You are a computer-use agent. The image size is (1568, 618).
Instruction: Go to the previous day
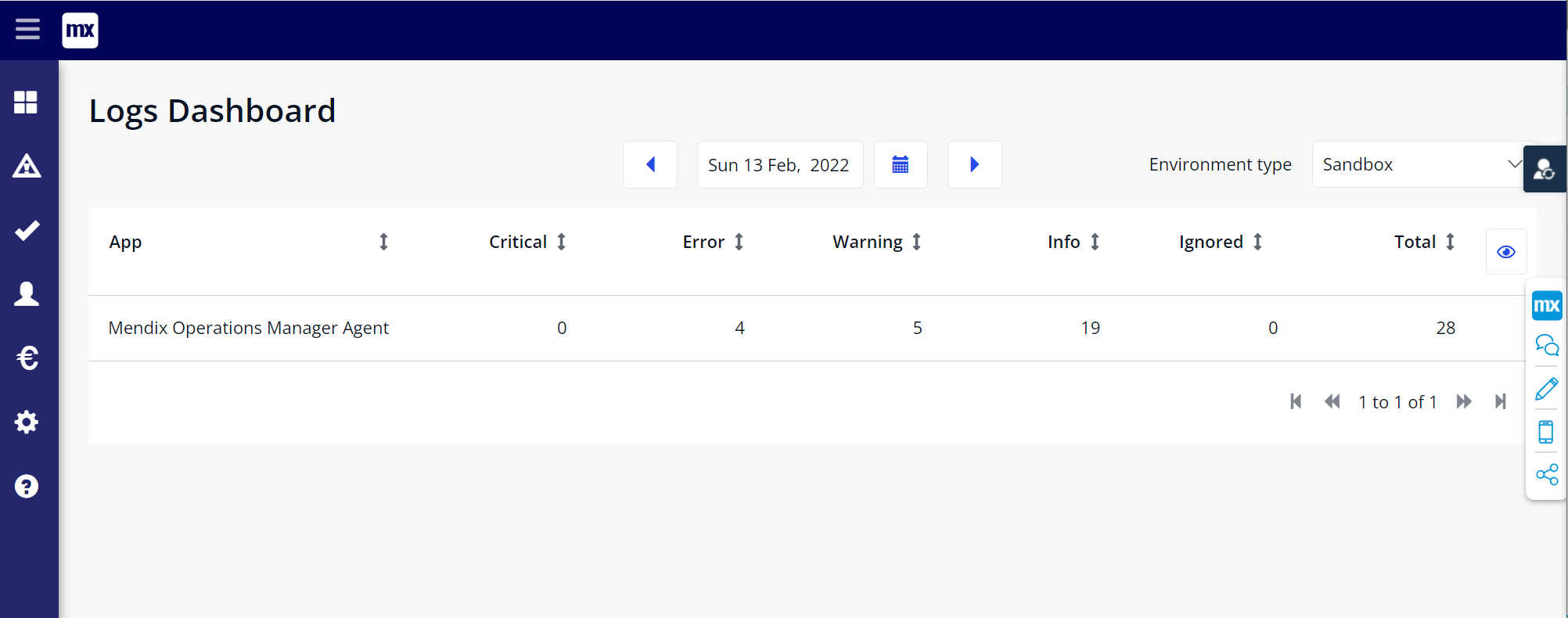(x=650, y=164)
